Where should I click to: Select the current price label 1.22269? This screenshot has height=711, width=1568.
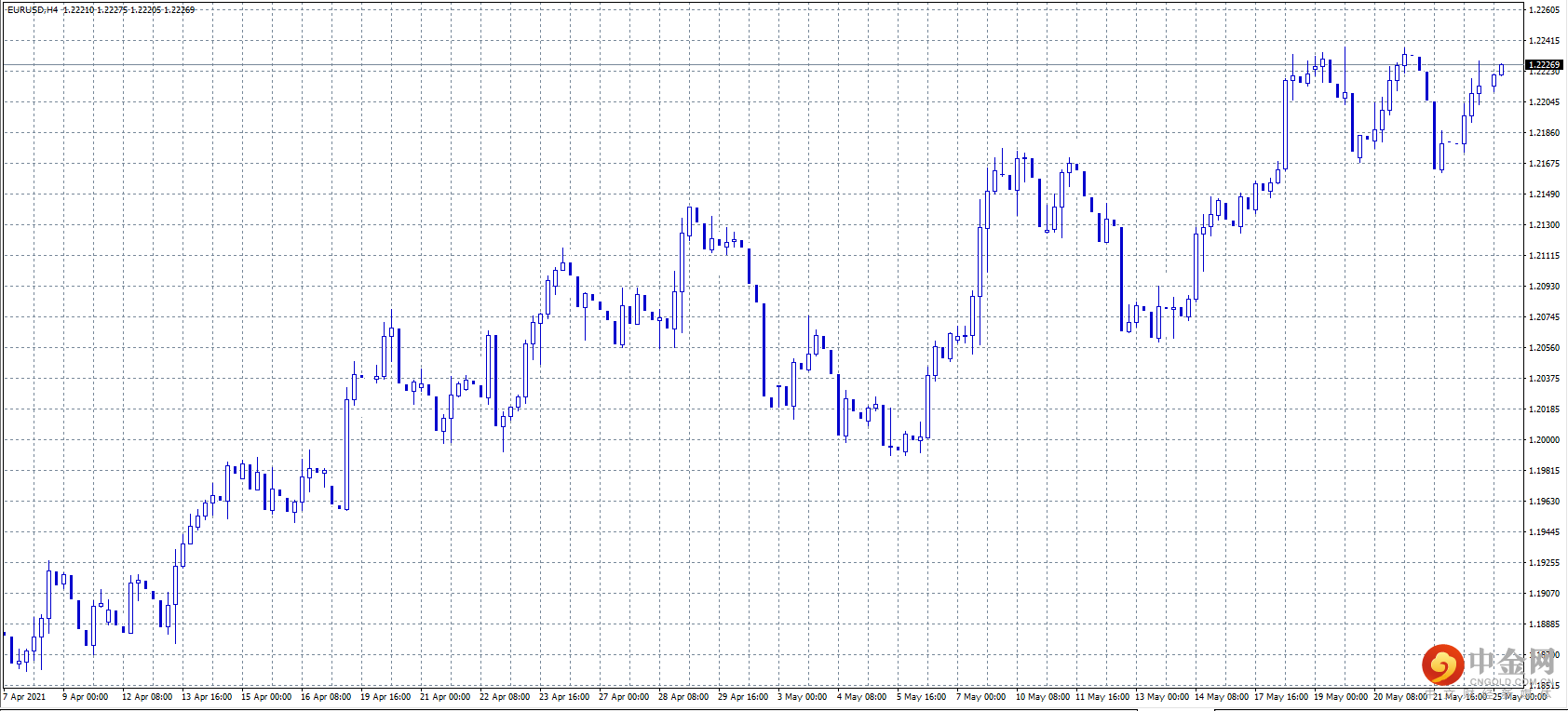click(1544, 65)
